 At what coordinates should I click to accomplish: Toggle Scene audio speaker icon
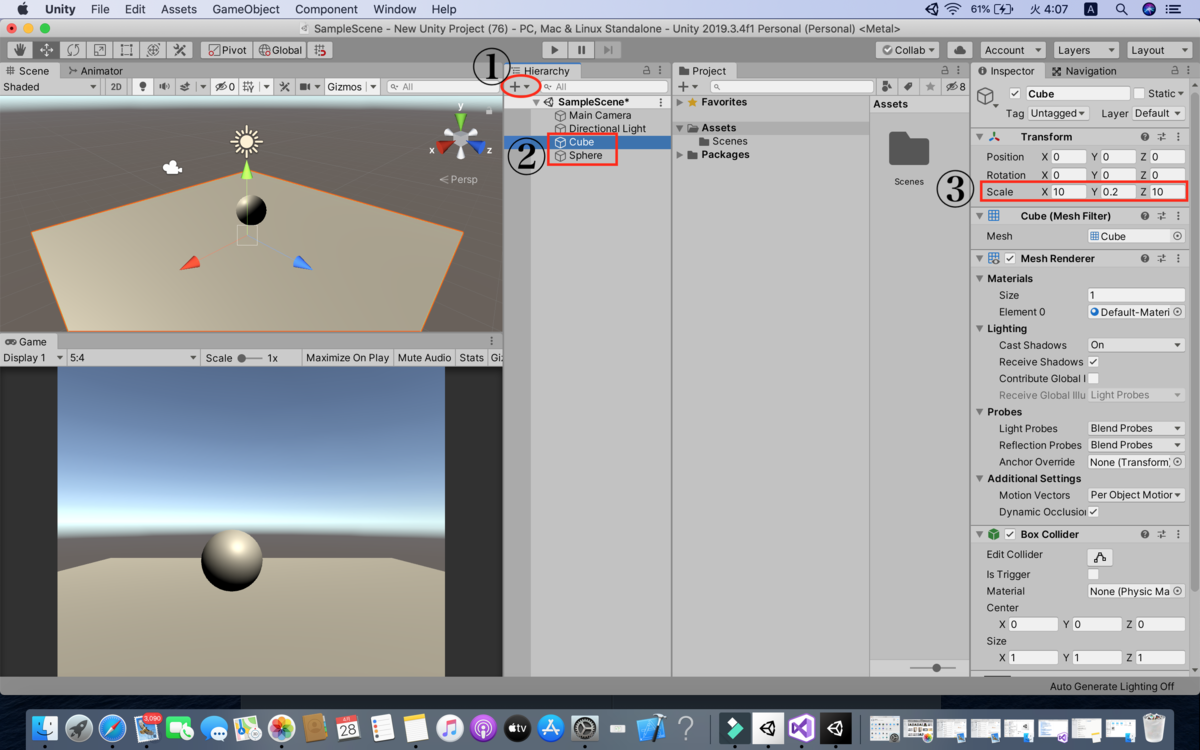[x=163, y=87]
